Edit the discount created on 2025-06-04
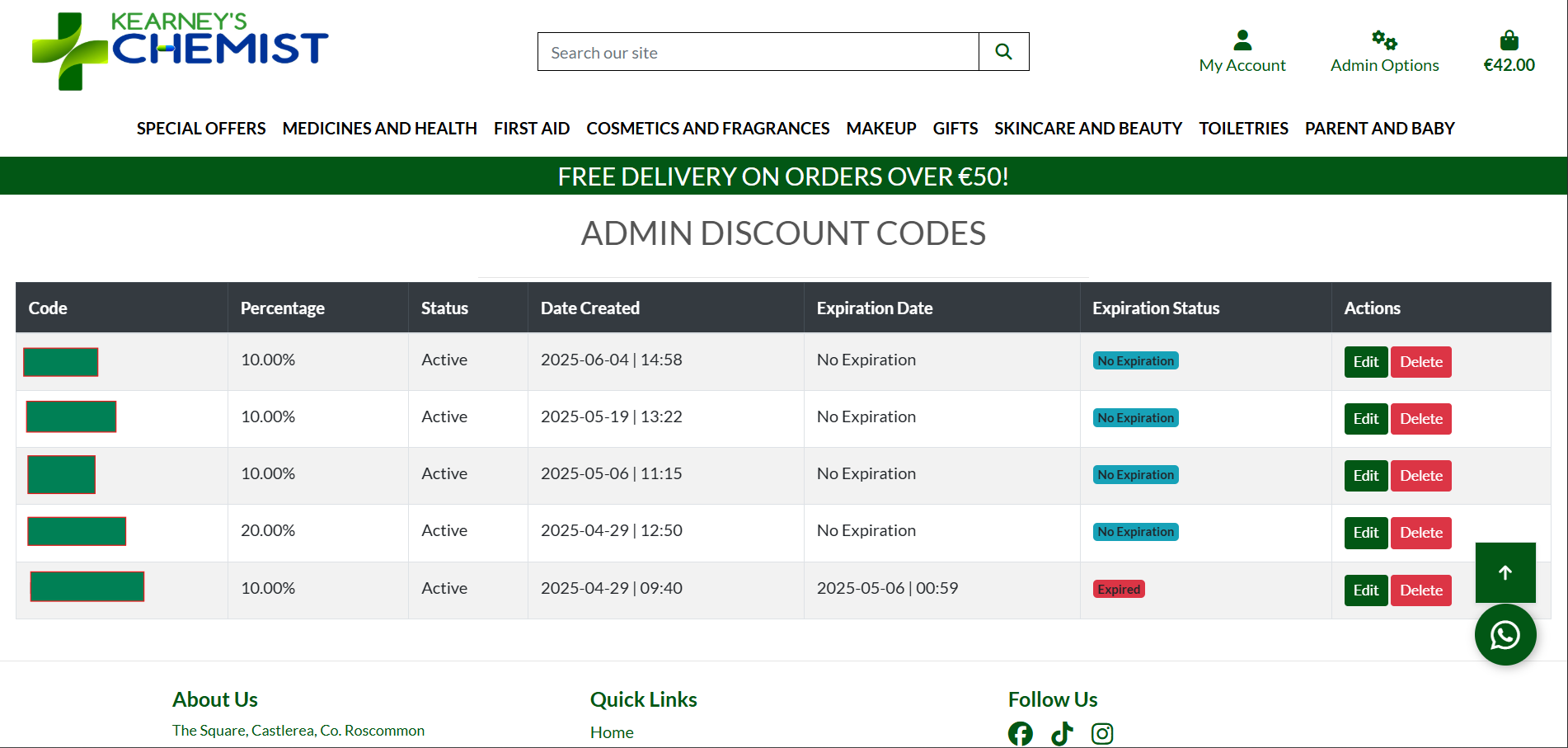The image size is (1568, 748). [1365, 361]
